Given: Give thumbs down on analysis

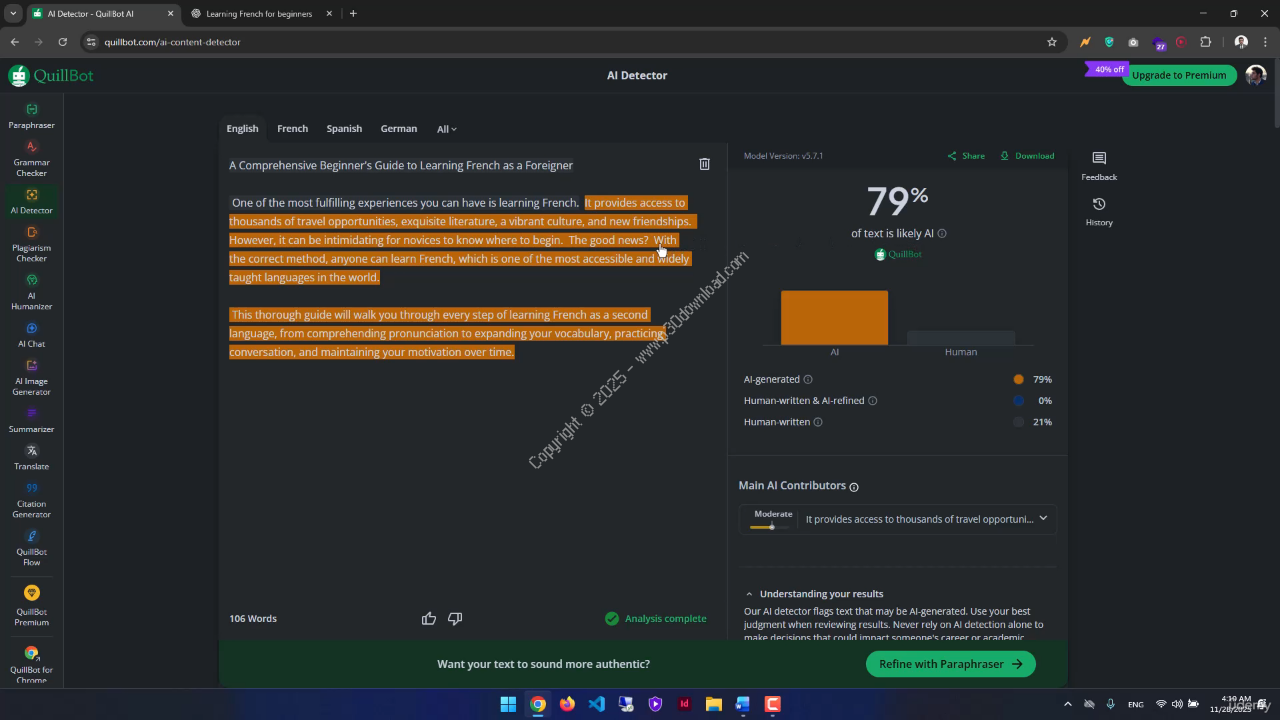Looking at the screenshot, I should click(455, 619).
